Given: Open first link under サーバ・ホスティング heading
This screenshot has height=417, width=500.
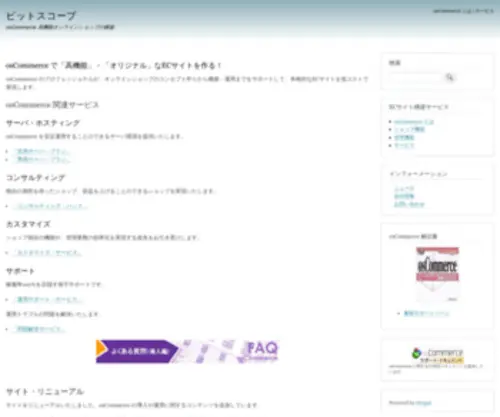Looking at the screenshot, I should pyautogui.click(x=42, y=151).
